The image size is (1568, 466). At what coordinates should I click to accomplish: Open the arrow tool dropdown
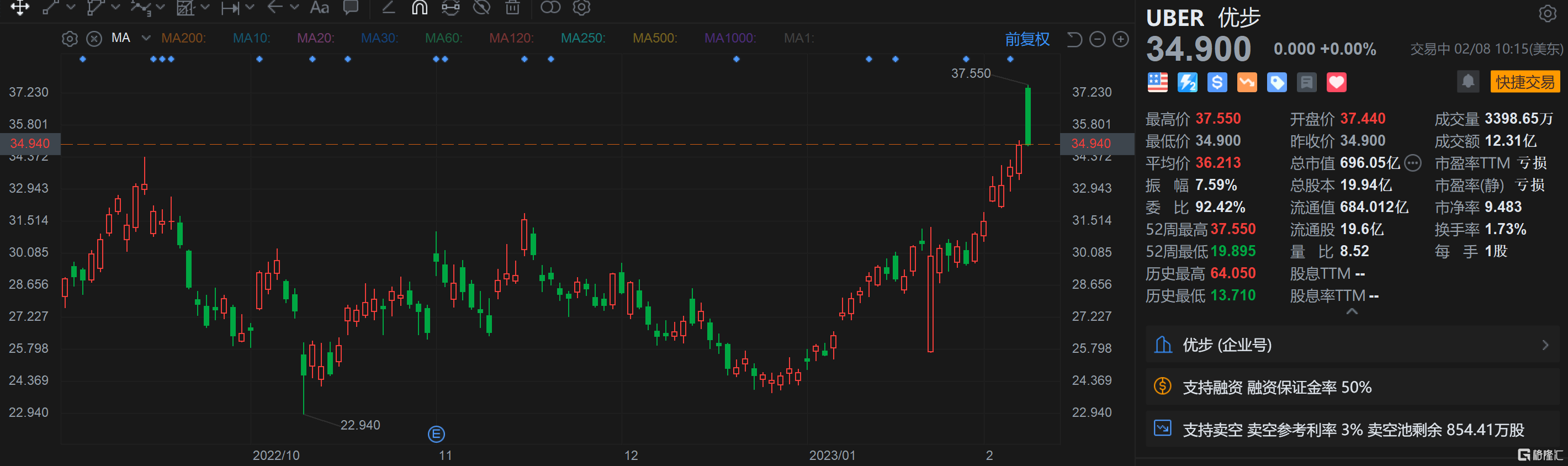coord(295,7)
